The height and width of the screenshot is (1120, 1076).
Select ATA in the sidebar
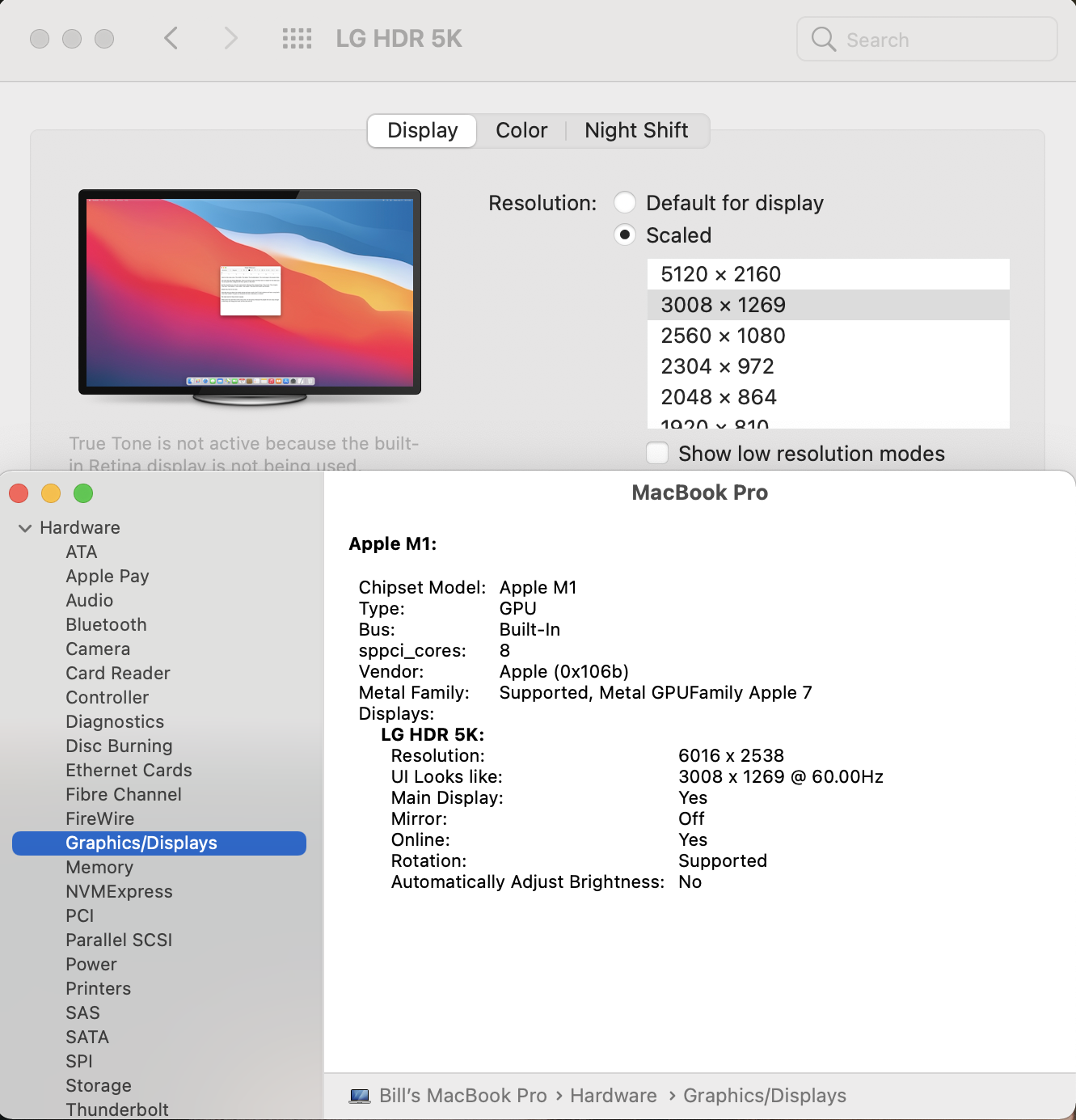(82, 552)
